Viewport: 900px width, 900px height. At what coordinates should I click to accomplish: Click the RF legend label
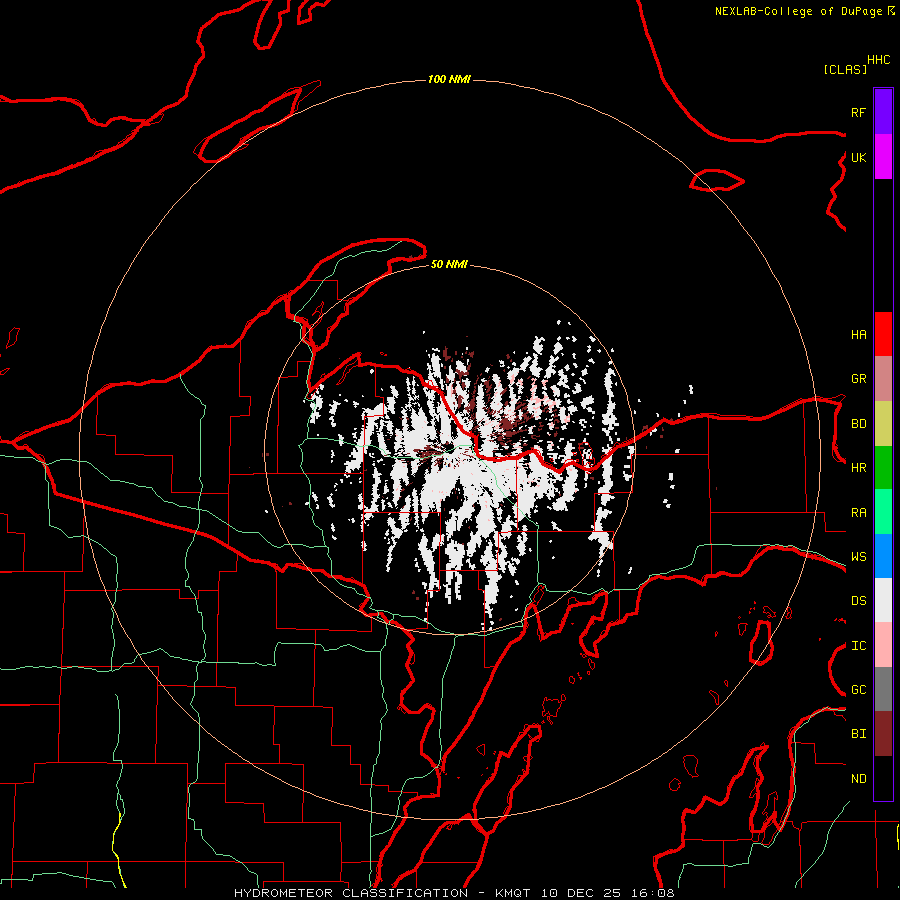click(x=858, y=112)
